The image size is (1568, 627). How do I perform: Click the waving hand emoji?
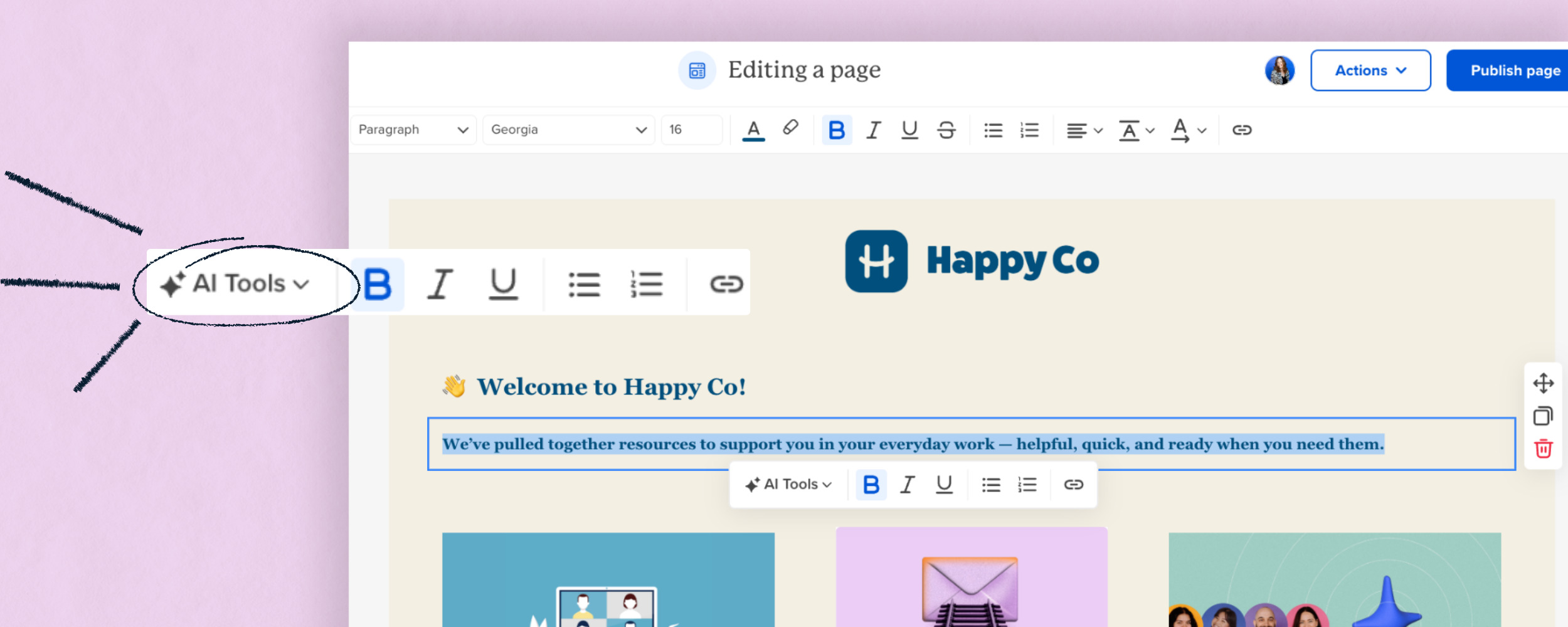[x=454, y=386]
